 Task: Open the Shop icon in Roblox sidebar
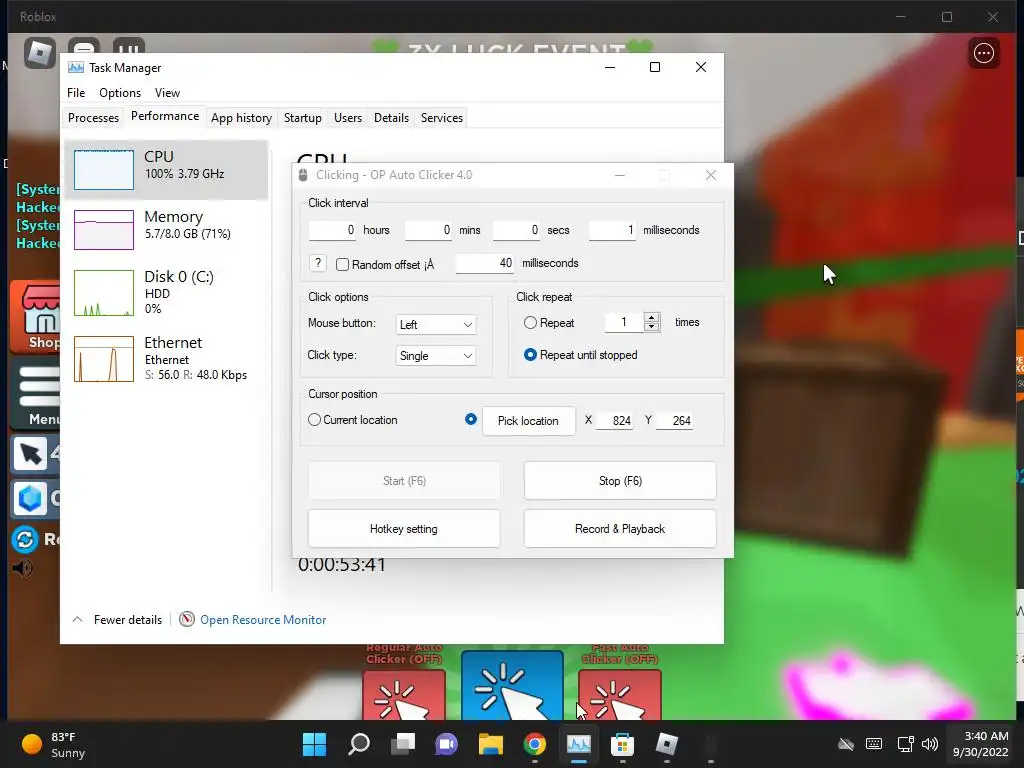pos(37,317)
